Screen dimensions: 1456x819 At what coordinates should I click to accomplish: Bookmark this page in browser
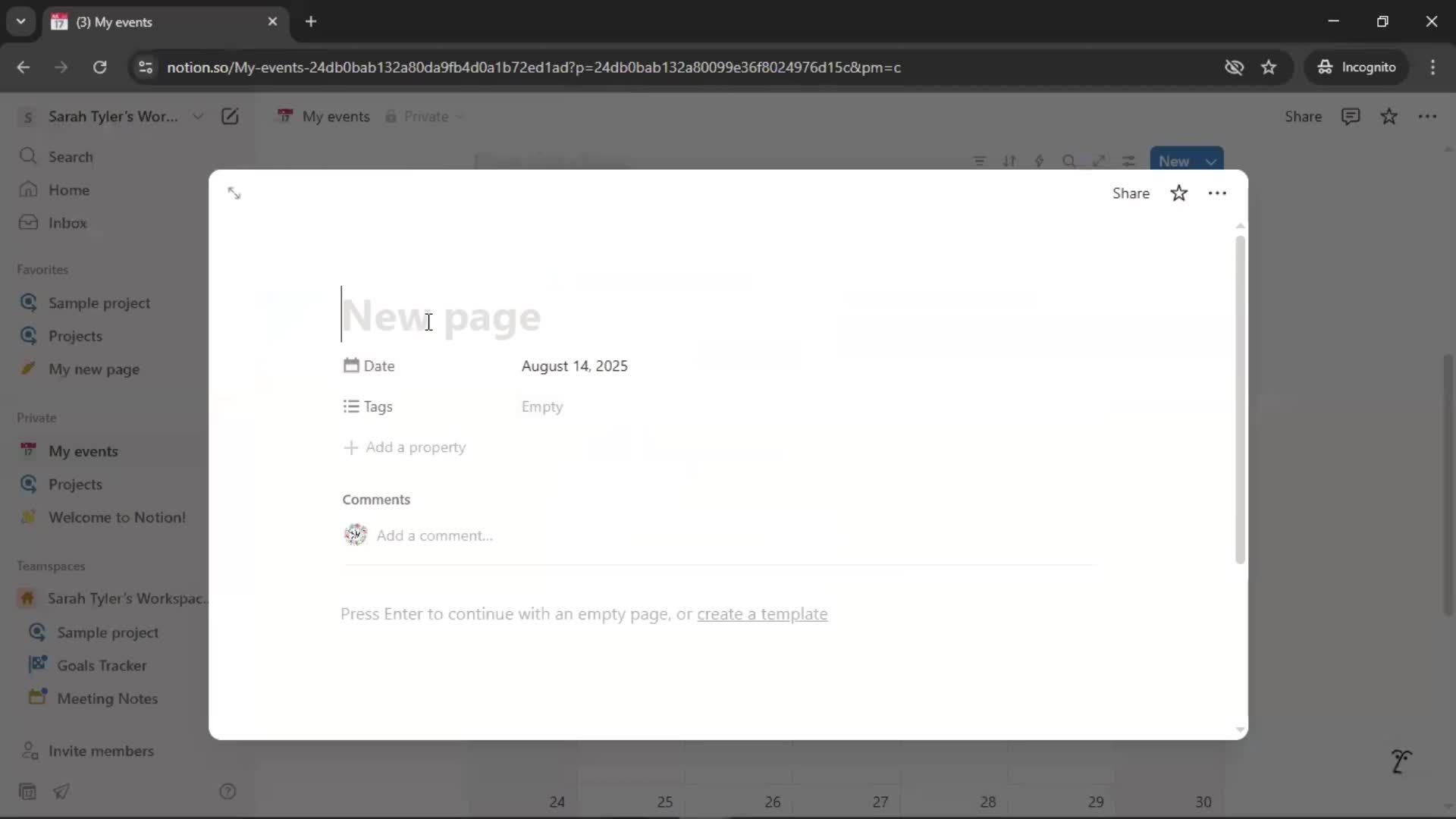tap(1269, 67)
